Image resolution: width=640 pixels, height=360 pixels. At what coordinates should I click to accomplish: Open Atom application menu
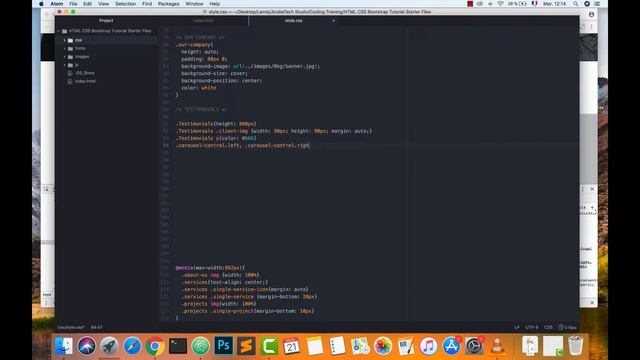pos(57,4)
